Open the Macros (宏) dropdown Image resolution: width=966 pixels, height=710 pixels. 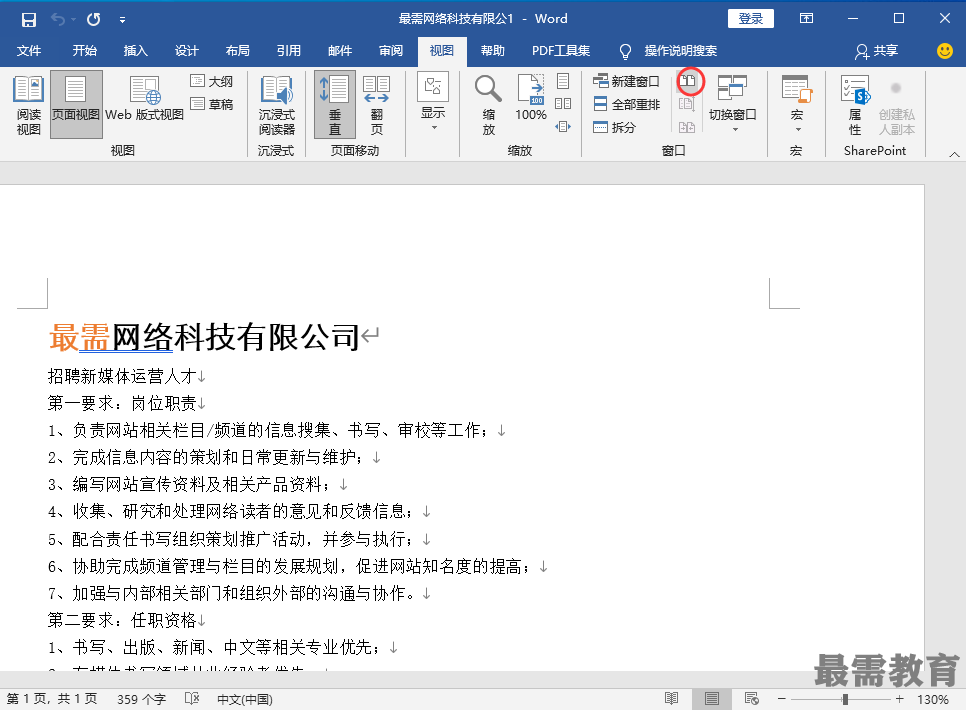797,104
